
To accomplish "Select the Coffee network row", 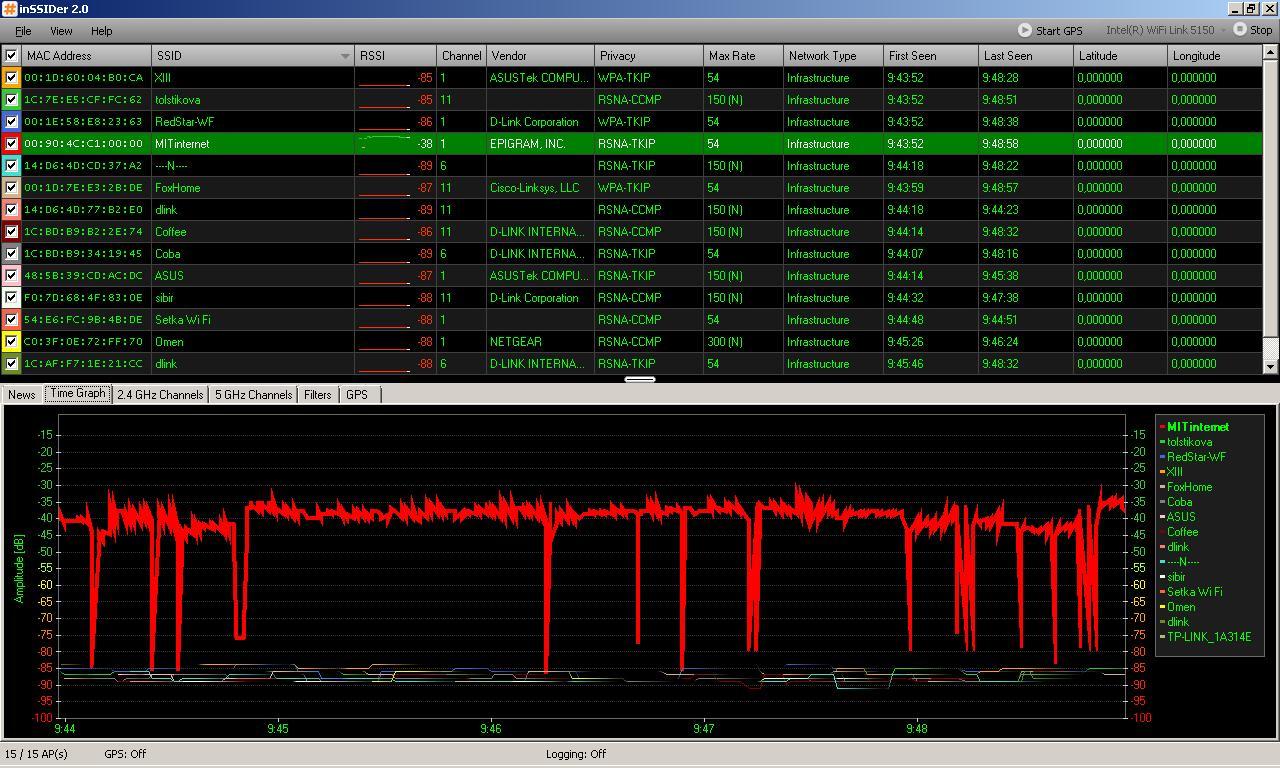I will (170, 231).
